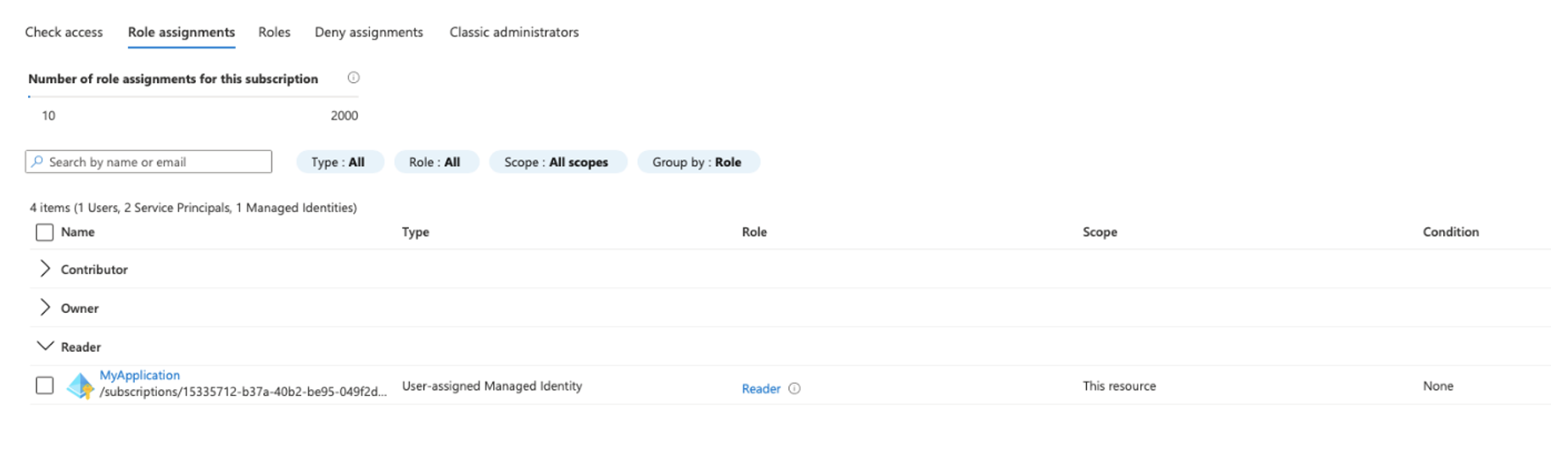Click the info icon beside role assignments count
Viewport: 1568px width, 451px height.
pos(354,78)
